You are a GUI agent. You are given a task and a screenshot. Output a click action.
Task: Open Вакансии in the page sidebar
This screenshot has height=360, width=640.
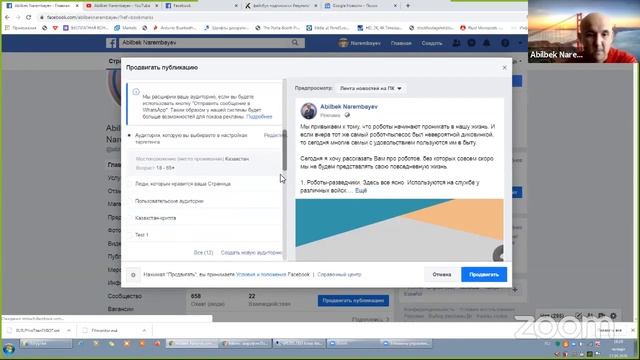pos(120,309)
